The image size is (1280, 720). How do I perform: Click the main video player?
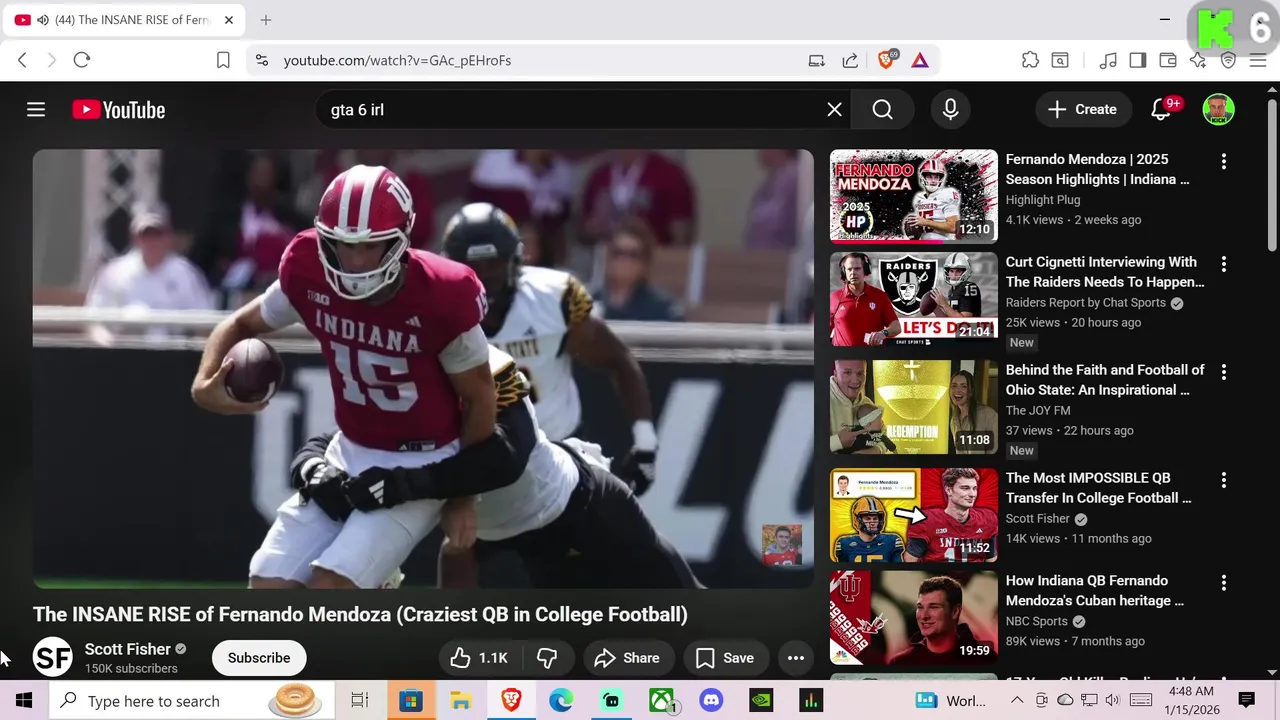423,369
